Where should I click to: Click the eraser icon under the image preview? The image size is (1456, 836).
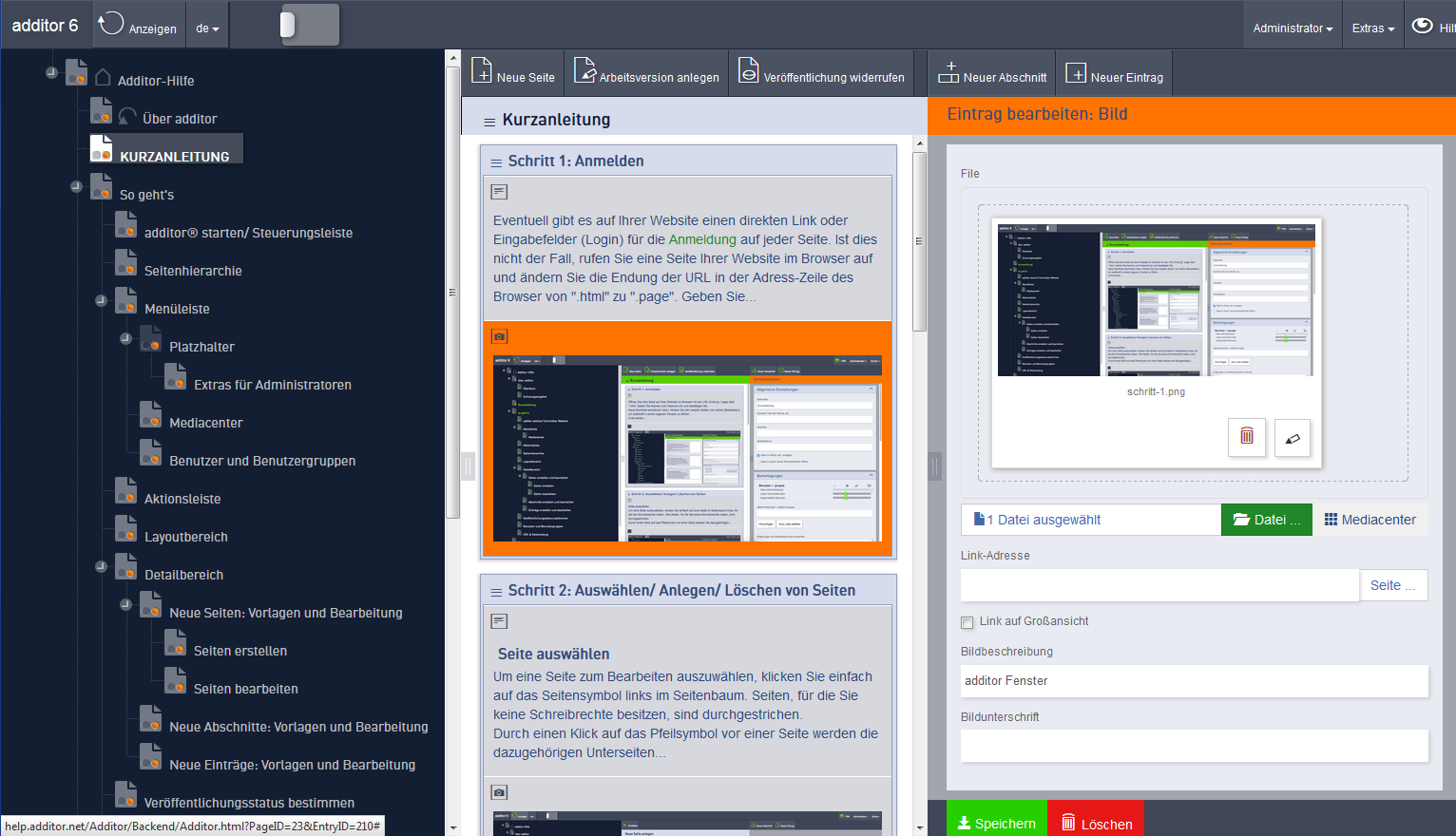1292,438
